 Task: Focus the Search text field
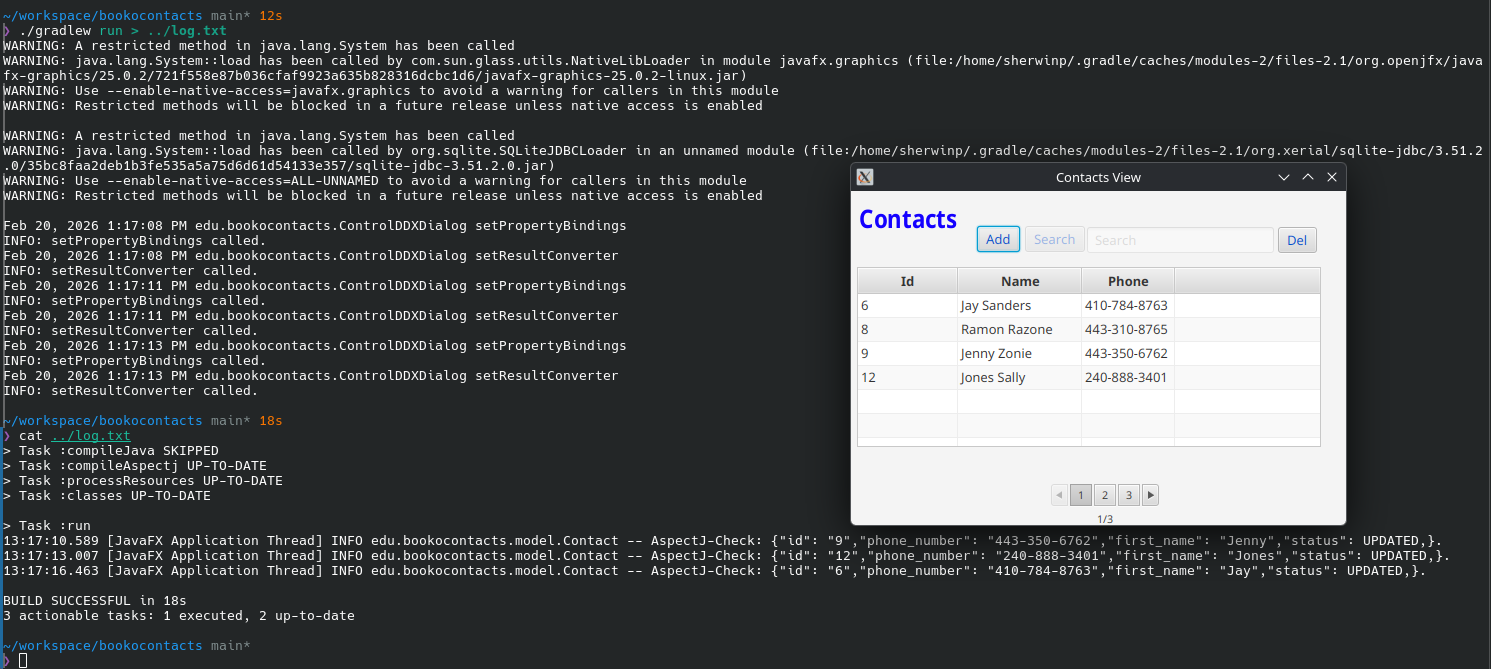[1180, 240]
